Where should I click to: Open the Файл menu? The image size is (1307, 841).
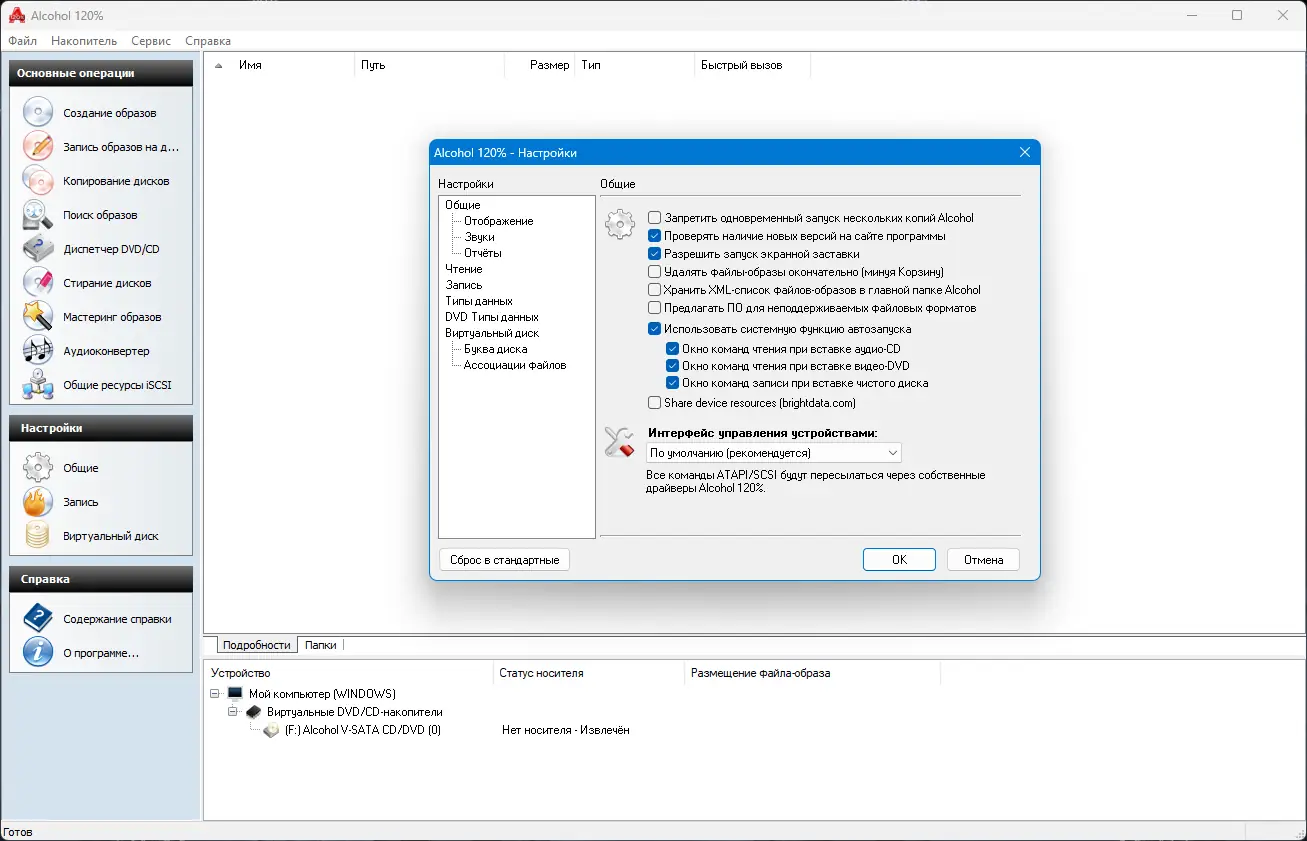click(22, 41)
